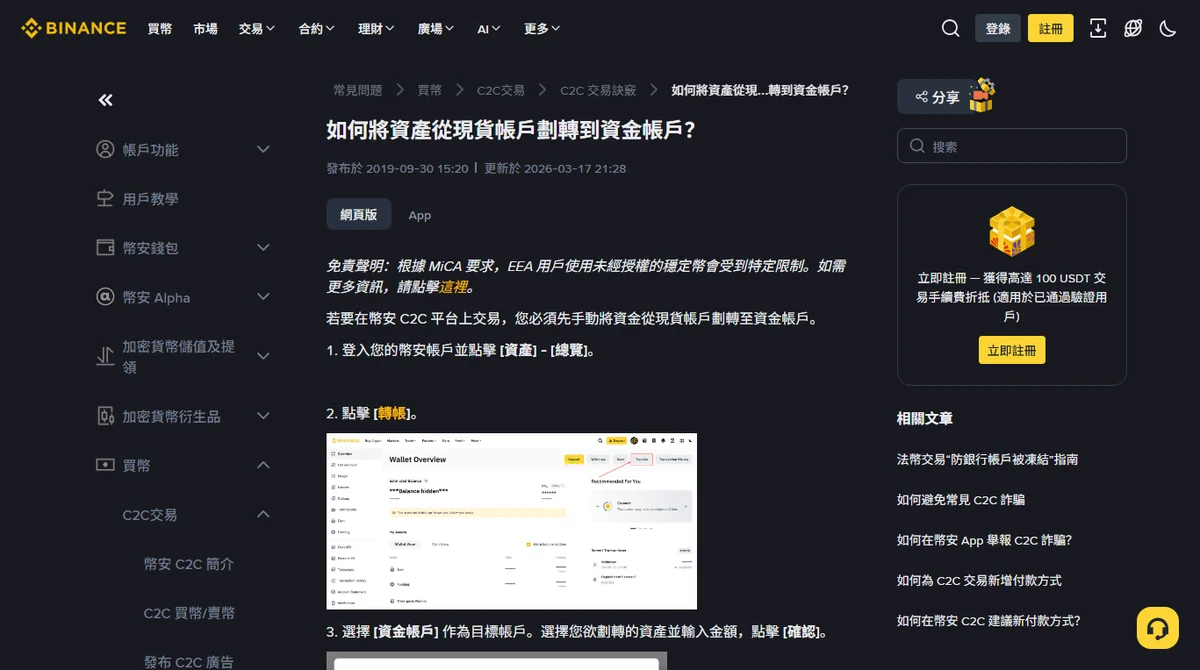The width and height of the screenshot is (1200, 670).
Task: Click C2C交易 breadcrumb link
Action: (501, 90)
